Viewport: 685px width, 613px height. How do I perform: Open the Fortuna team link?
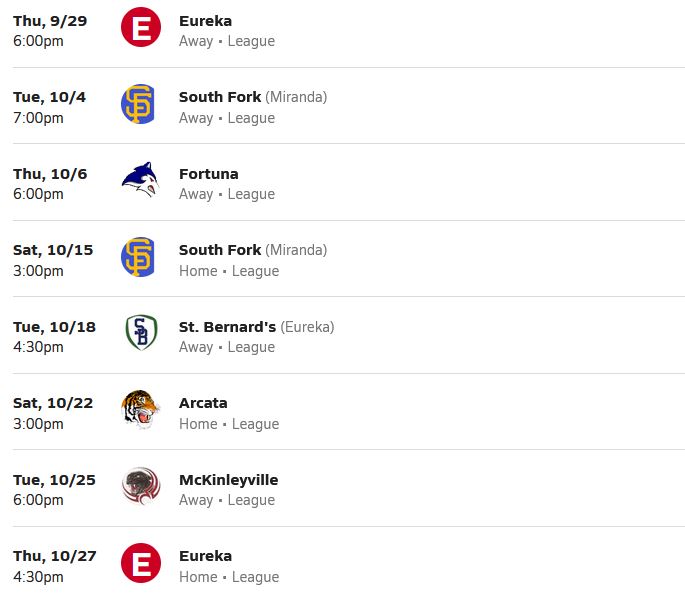(x=209, y=174)
